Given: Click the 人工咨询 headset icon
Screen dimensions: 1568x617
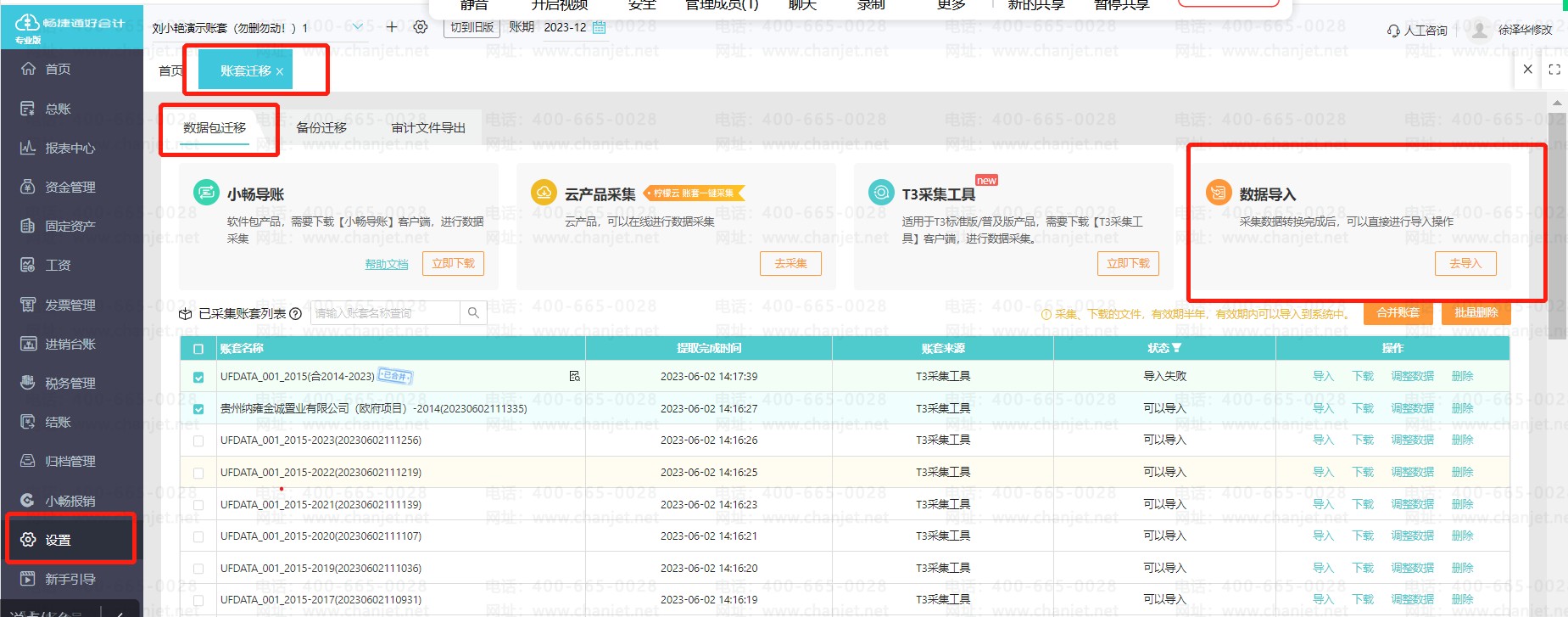Looking at the screenshot, I should tap(1393, 31).
